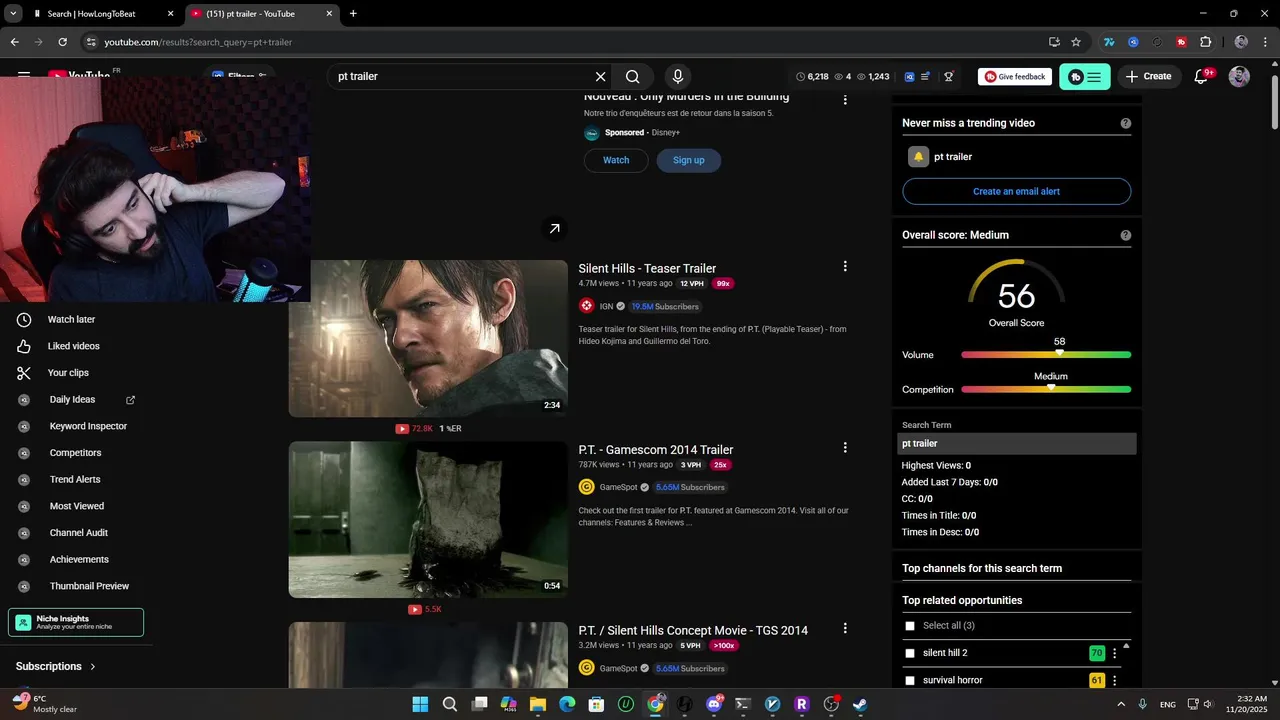Screen dimensions: 1280x720
Task: Open the external-link arrow above Silent Hills video
Action: pyautogui.click(x=554, y=229)
